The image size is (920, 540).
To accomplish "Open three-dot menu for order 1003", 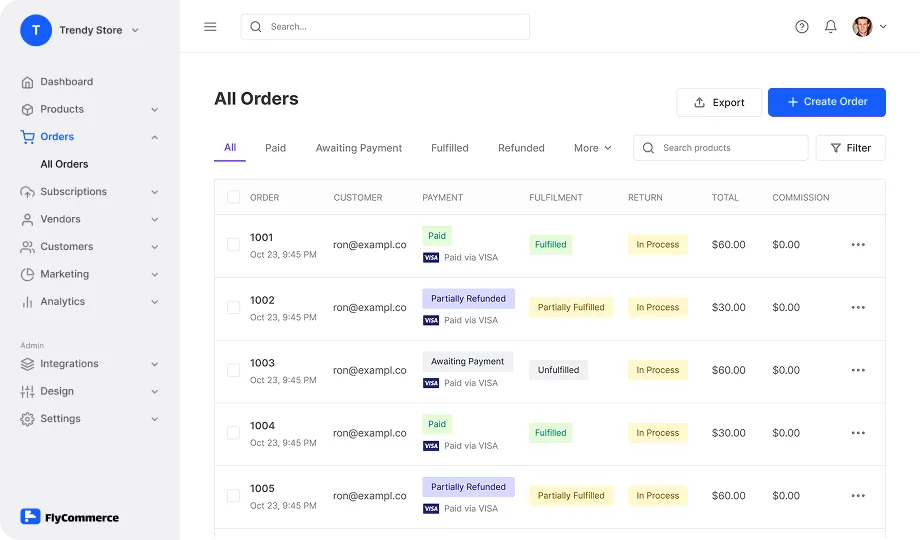I will [858, 370].
